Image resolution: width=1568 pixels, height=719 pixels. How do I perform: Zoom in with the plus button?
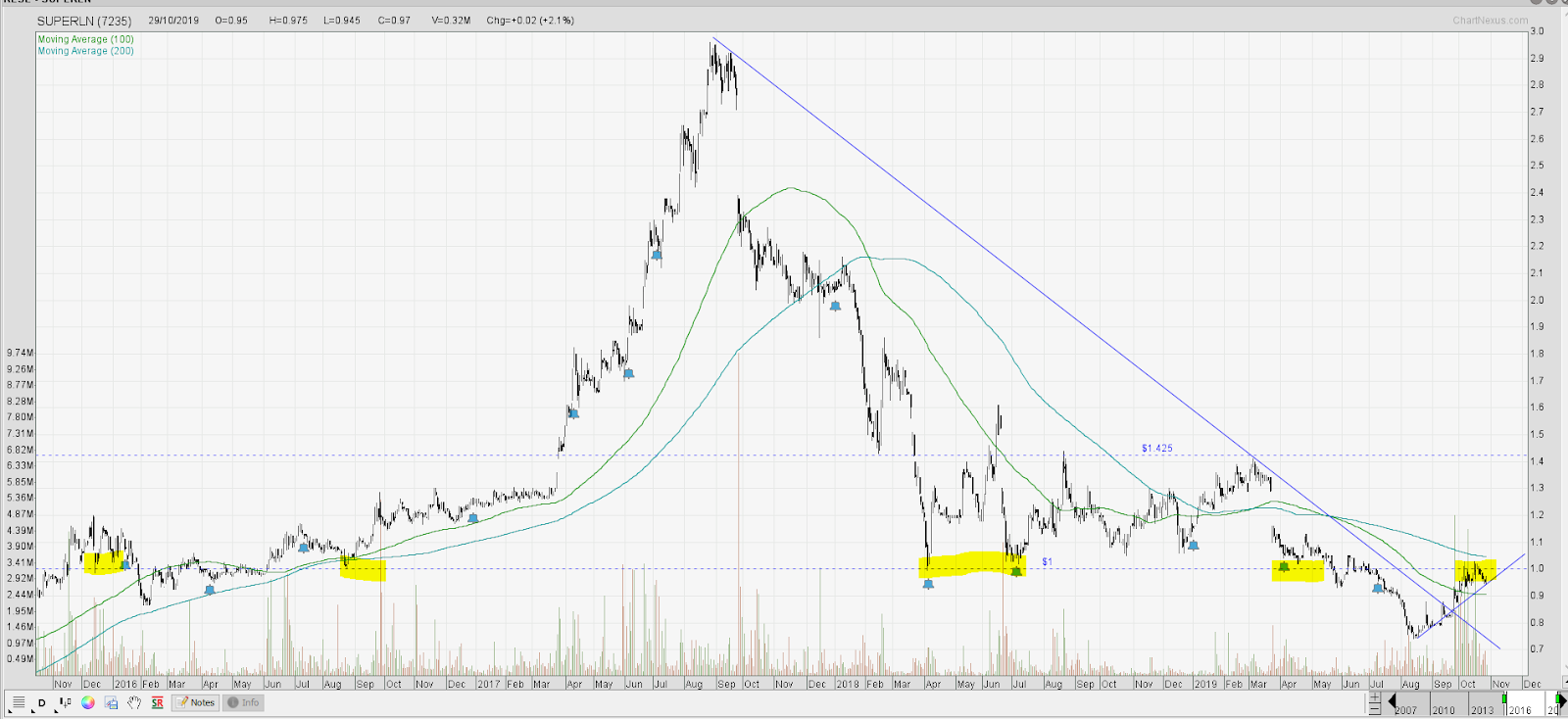coord(1375,696)
